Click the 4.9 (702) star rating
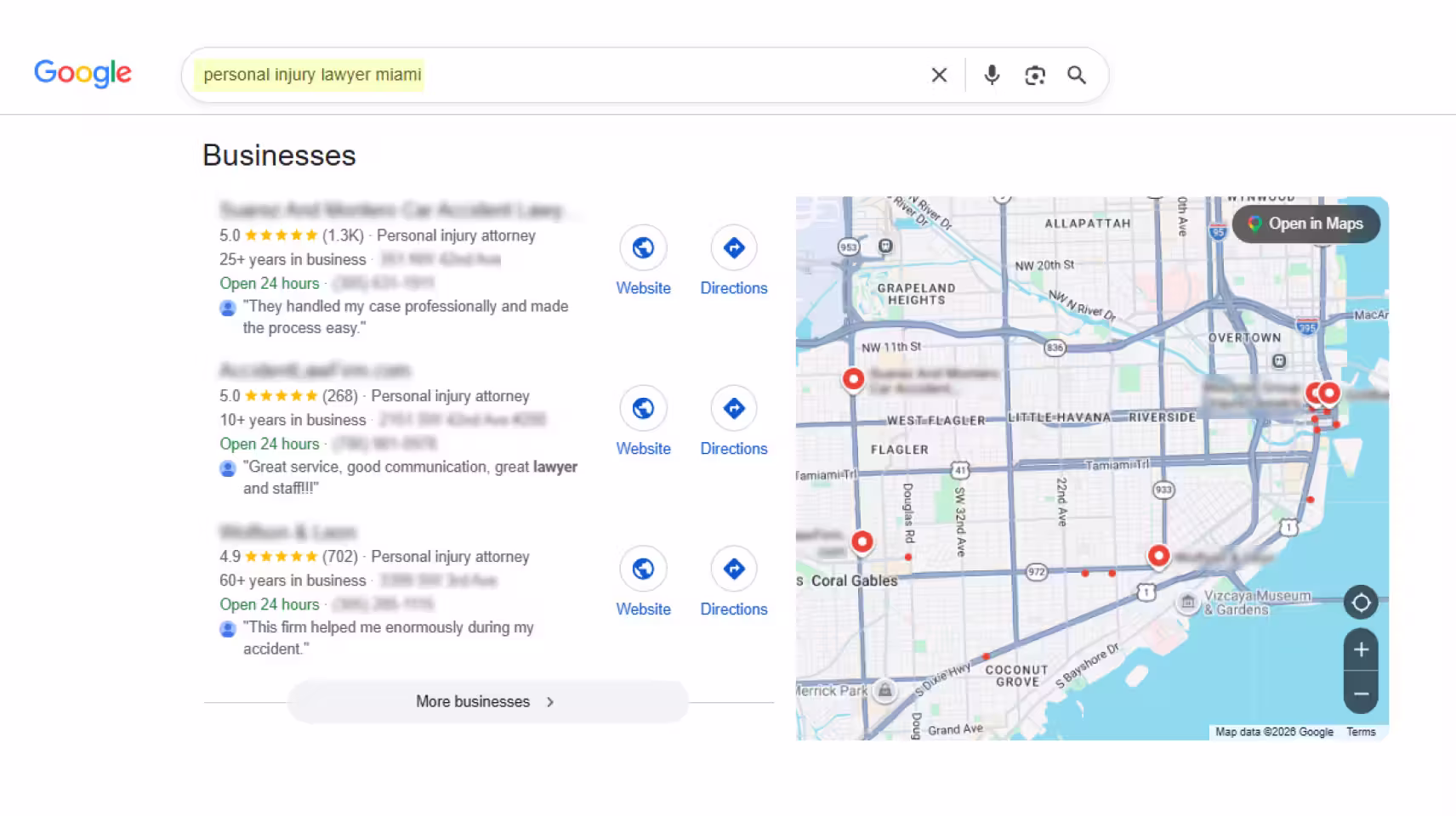The height and width of the screenshot is (816, 1456). (288, 557)
